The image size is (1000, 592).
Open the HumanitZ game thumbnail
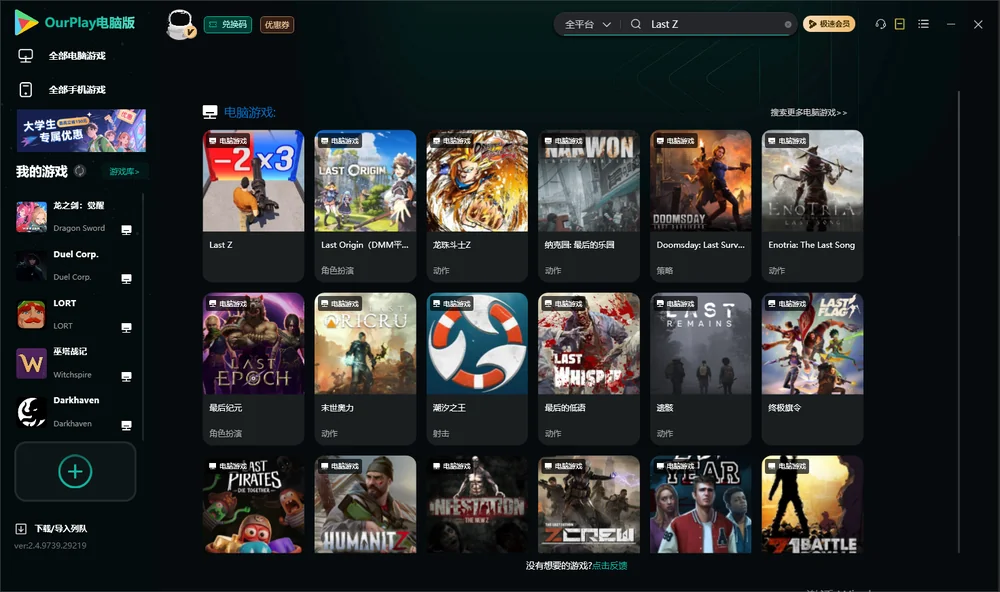[x=365, y=505]
